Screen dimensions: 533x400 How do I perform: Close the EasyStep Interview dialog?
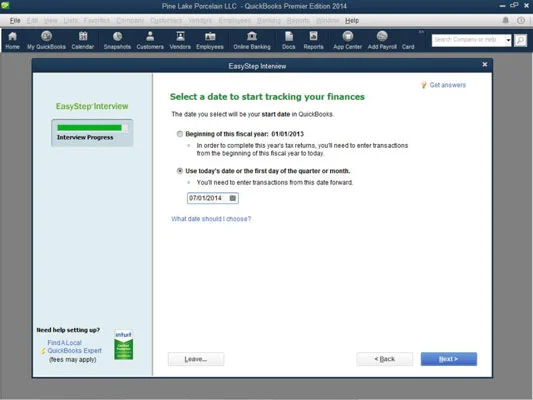(485, 65)
